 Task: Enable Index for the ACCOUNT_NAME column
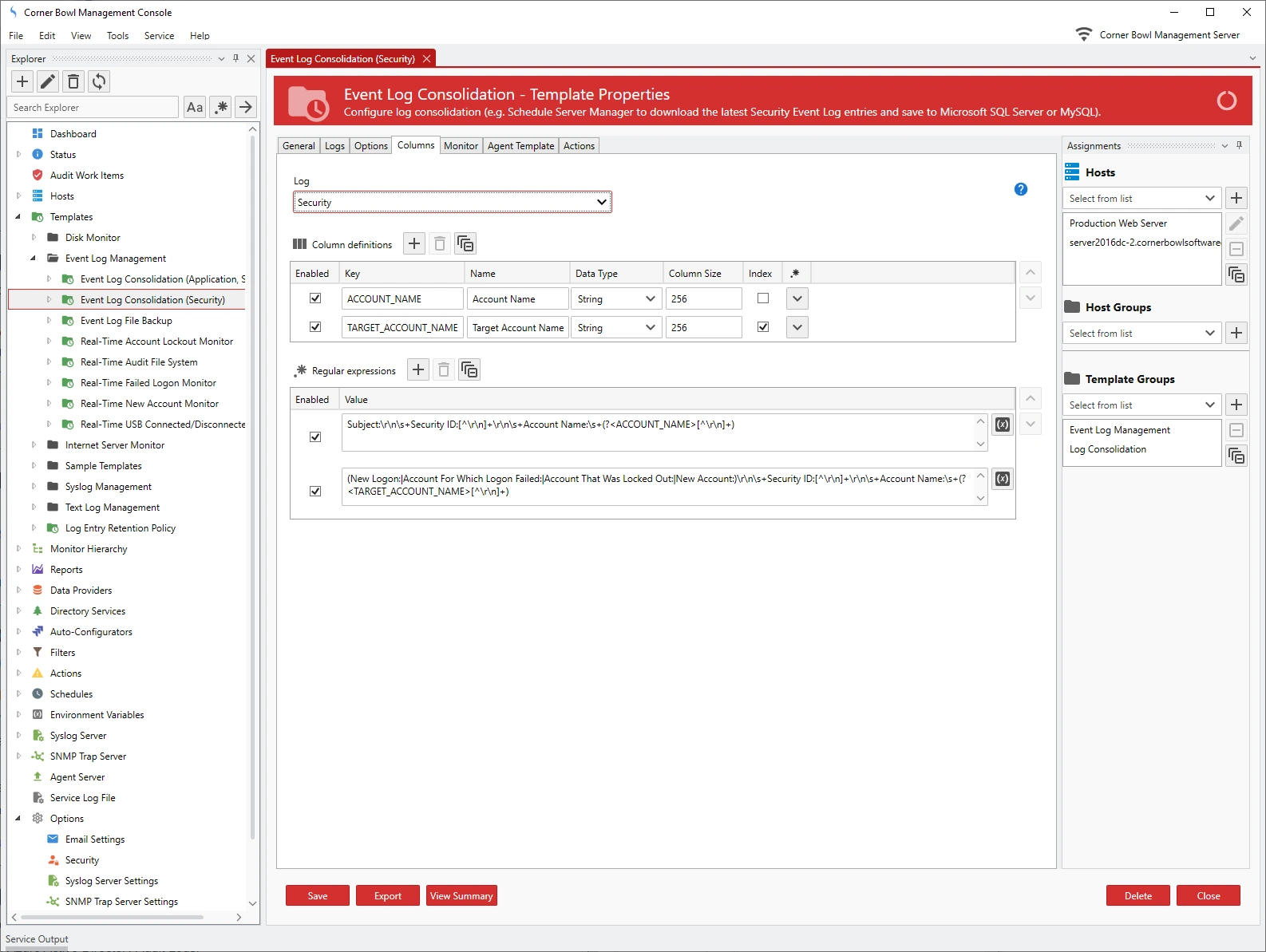coord(763,298)
